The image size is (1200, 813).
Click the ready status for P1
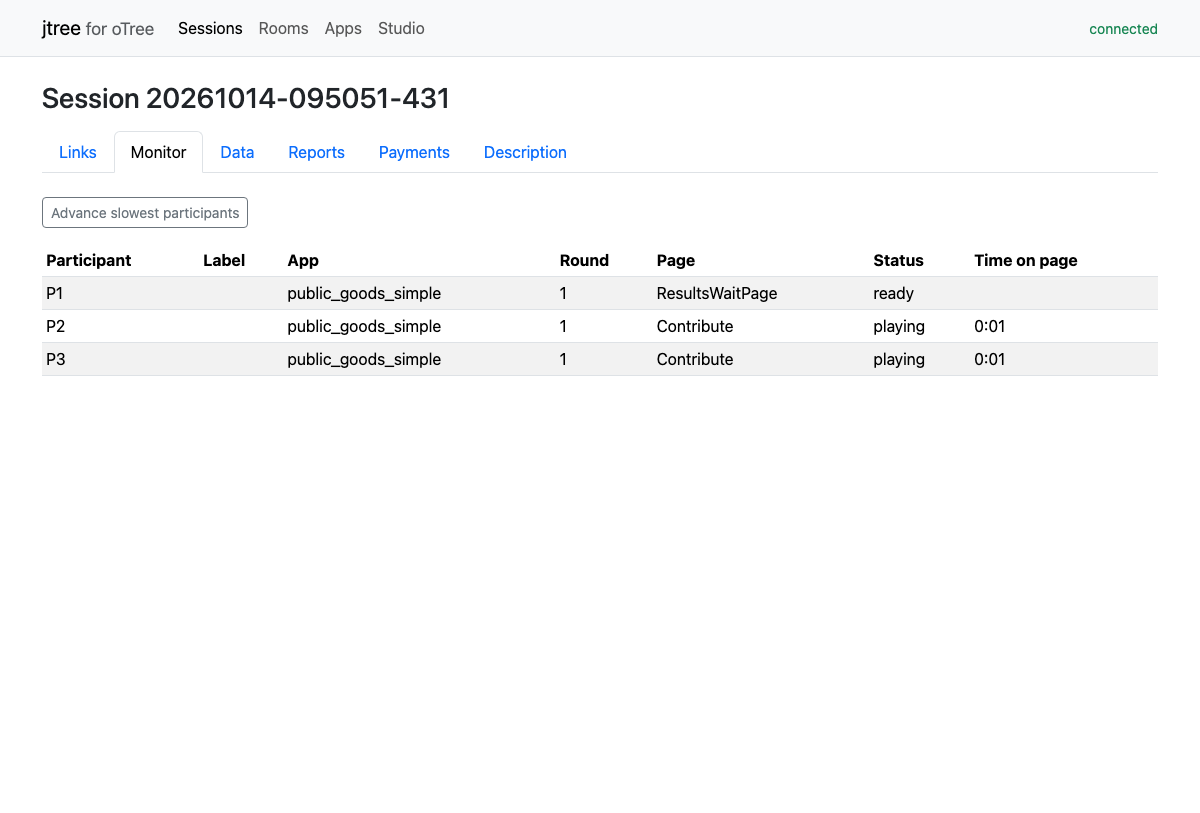pos(893,293)
